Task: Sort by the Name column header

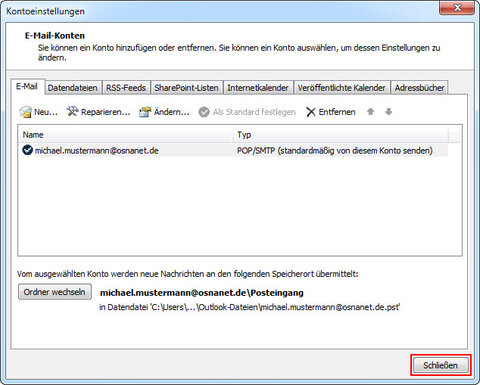Action: (x=125, y=135)
